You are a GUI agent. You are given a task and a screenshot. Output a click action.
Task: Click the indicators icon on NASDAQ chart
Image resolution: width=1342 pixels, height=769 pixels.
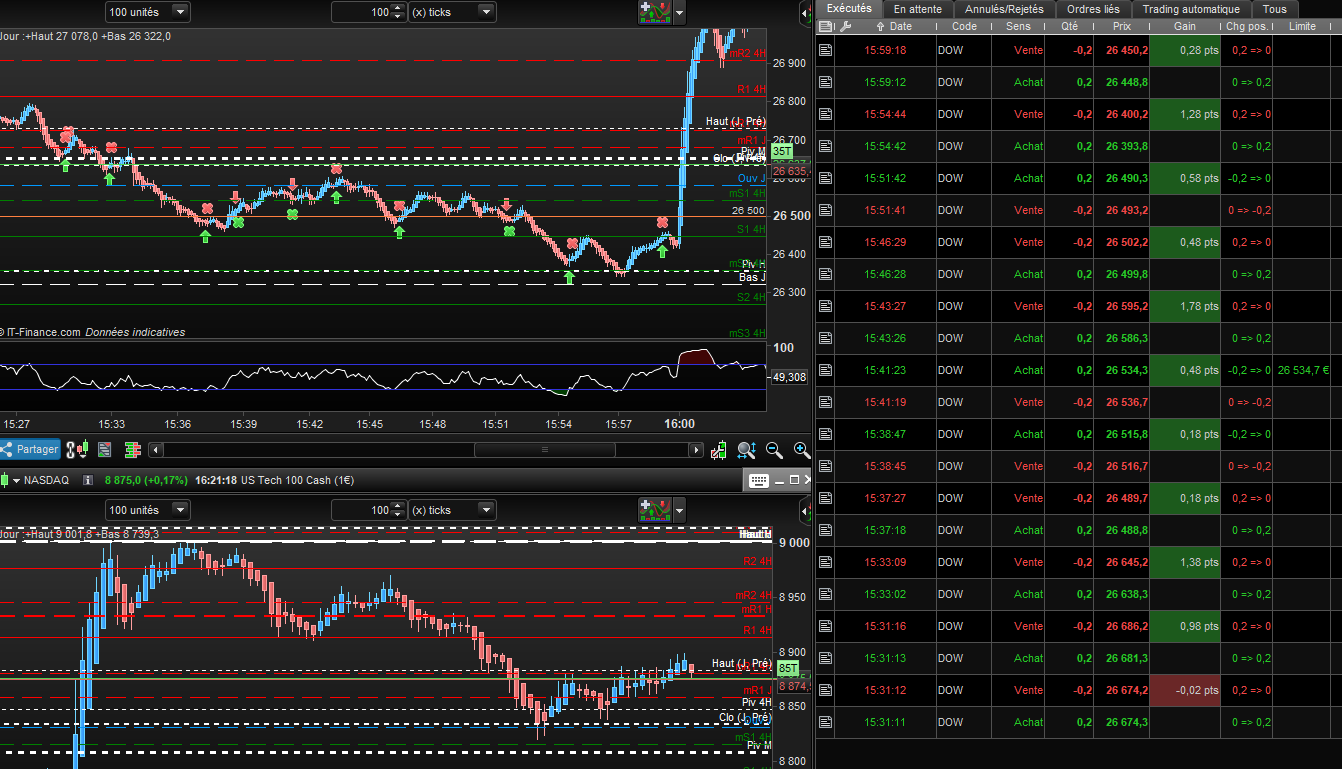654,510
